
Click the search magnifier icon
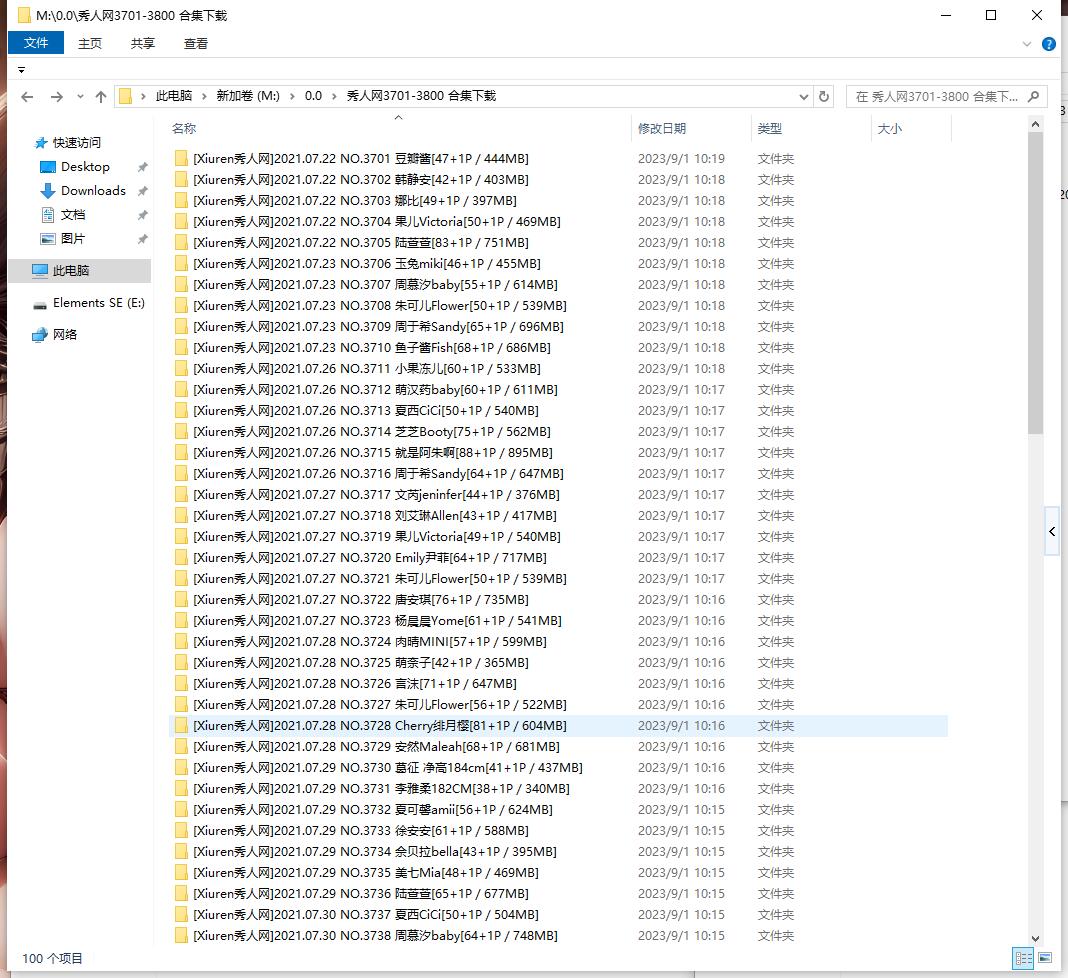(1033, 97)
